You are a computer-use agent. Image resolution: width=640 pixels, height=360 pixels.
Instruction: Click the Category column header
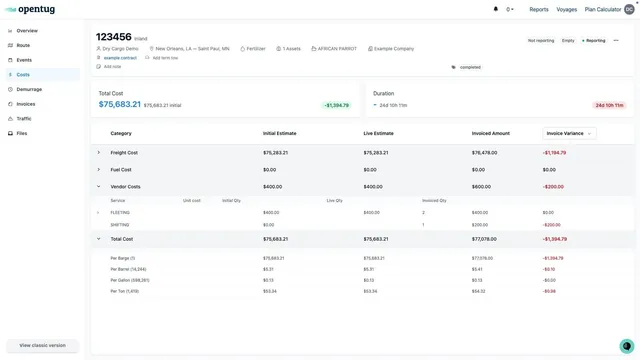click(121, 133)
